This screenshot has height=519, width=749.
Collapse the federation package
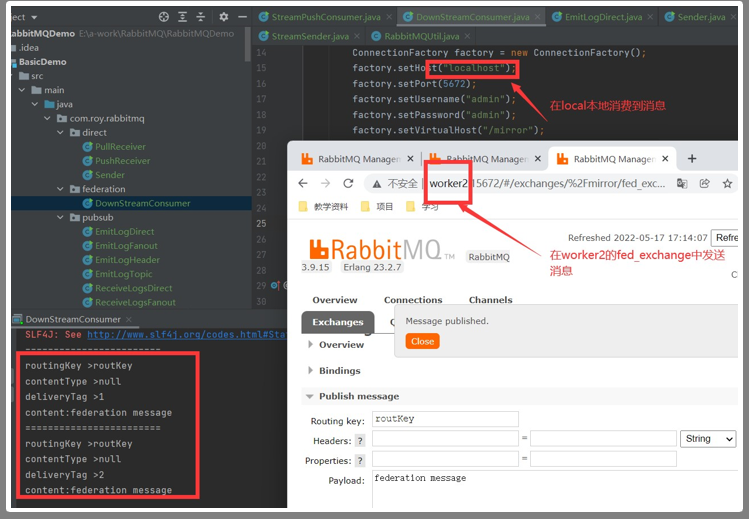click(60, 189)
